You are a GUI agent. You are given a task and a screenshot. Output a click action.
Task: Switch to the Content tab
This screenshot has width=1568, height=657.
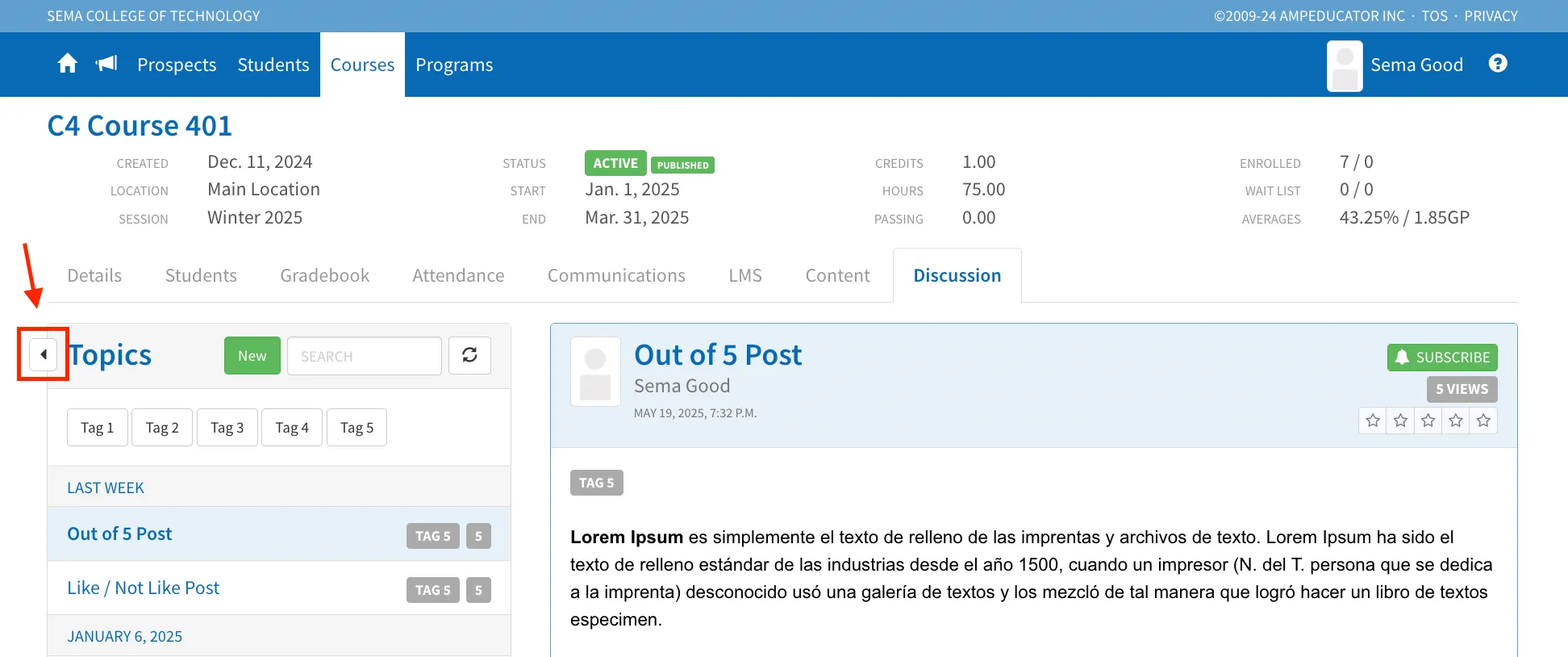click(x=837, y=275)
